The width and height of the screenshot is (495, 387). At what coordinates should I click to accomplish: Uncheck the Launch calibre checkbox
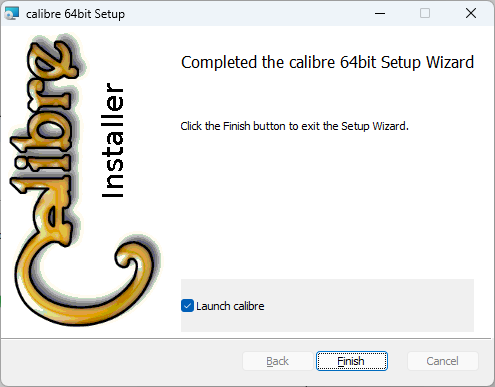[x=187, y=306]
